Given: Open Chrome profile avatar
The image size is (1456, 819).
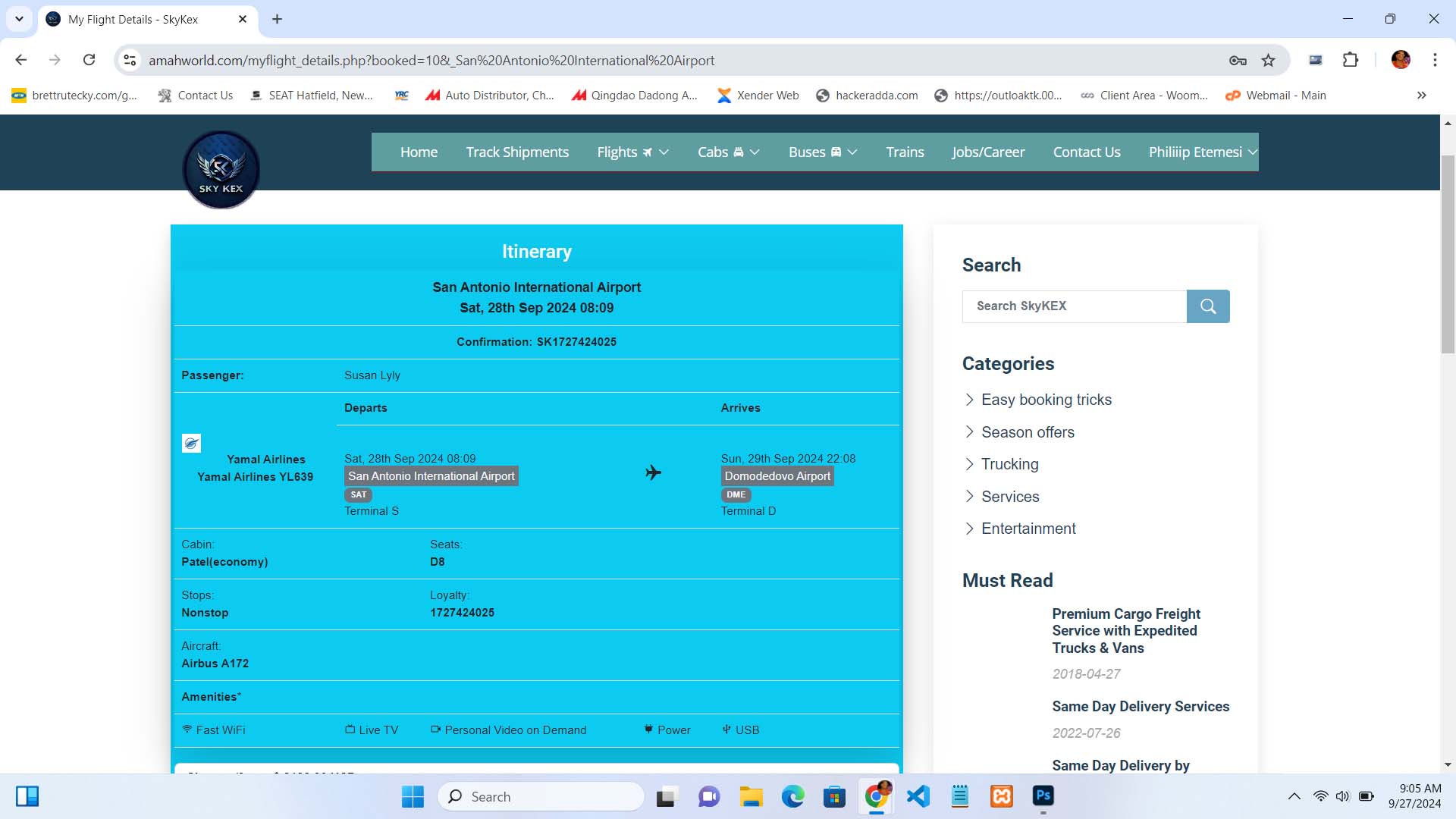Looking at the screenshot, I should (1401, 60).
